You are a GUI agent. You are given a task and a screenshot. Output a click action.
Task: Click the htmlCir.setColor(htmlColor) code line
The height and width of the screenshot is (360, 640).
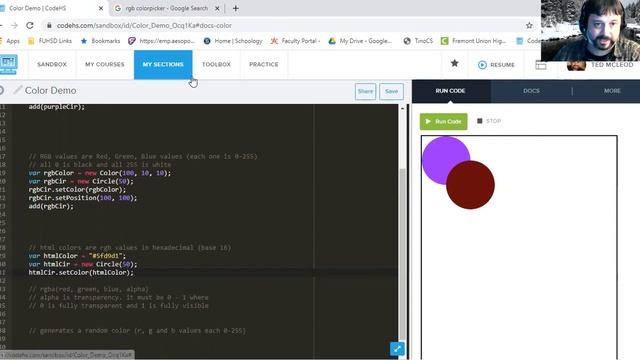81,272
